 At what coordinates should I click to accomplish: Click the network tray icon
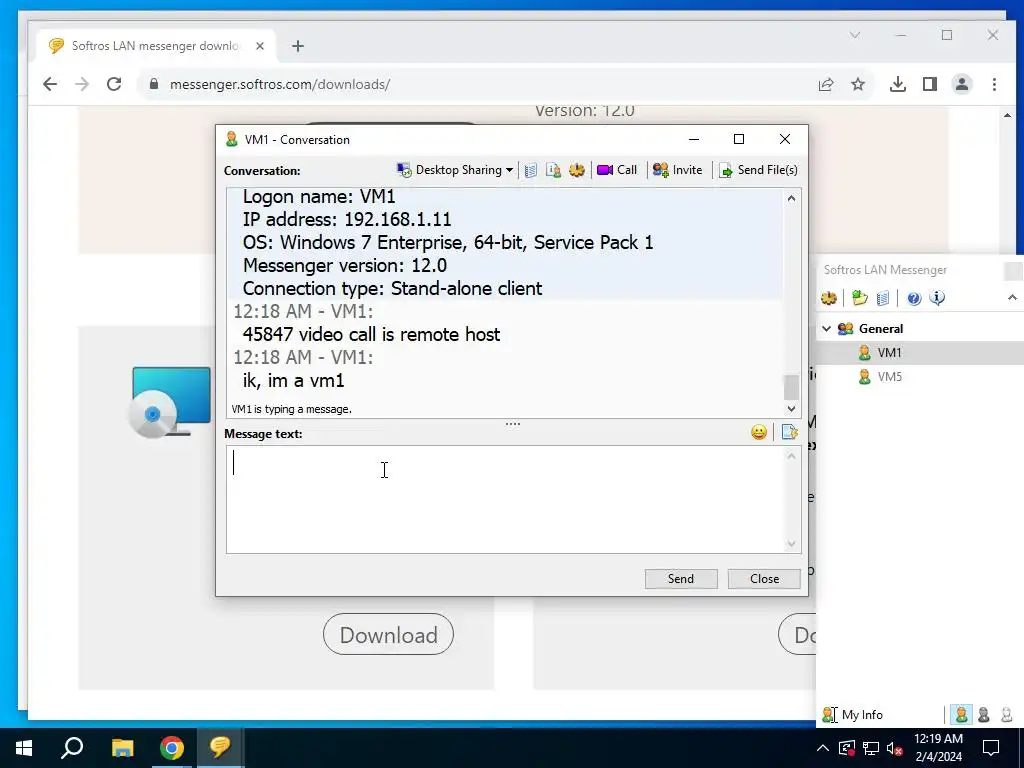tap(871, 748)
